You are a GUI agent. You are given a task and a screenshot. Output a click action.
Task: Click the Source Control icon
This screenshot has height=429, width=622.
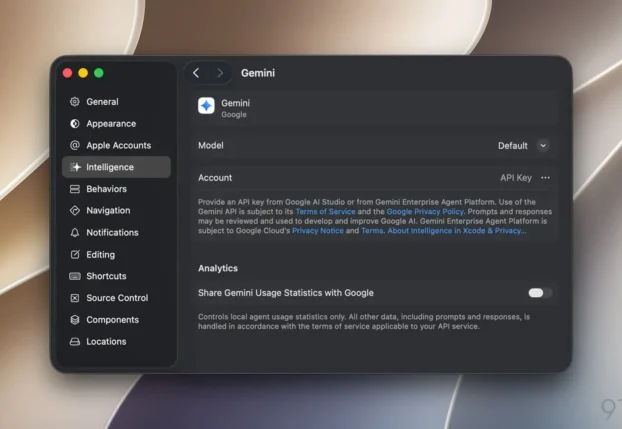(x=75, y=298)
